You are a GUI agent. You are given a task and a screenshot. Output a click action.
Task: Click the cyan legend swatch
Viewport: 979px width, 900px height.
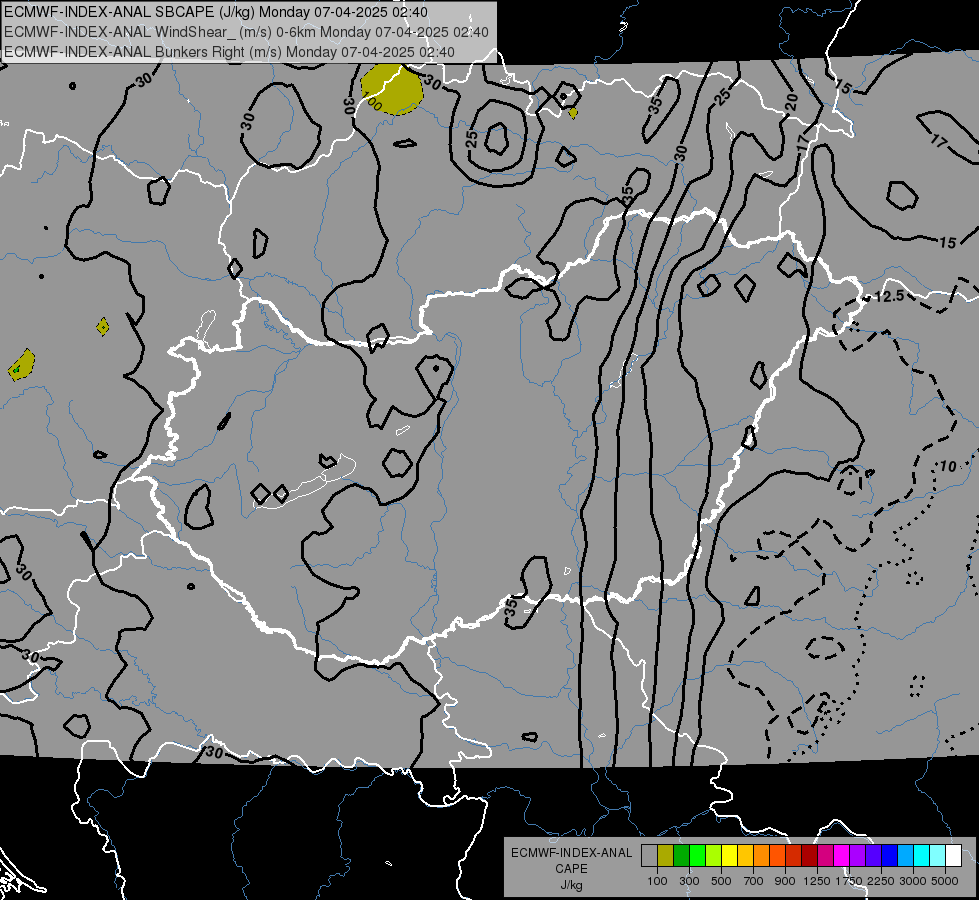click(x=922, y=856)
